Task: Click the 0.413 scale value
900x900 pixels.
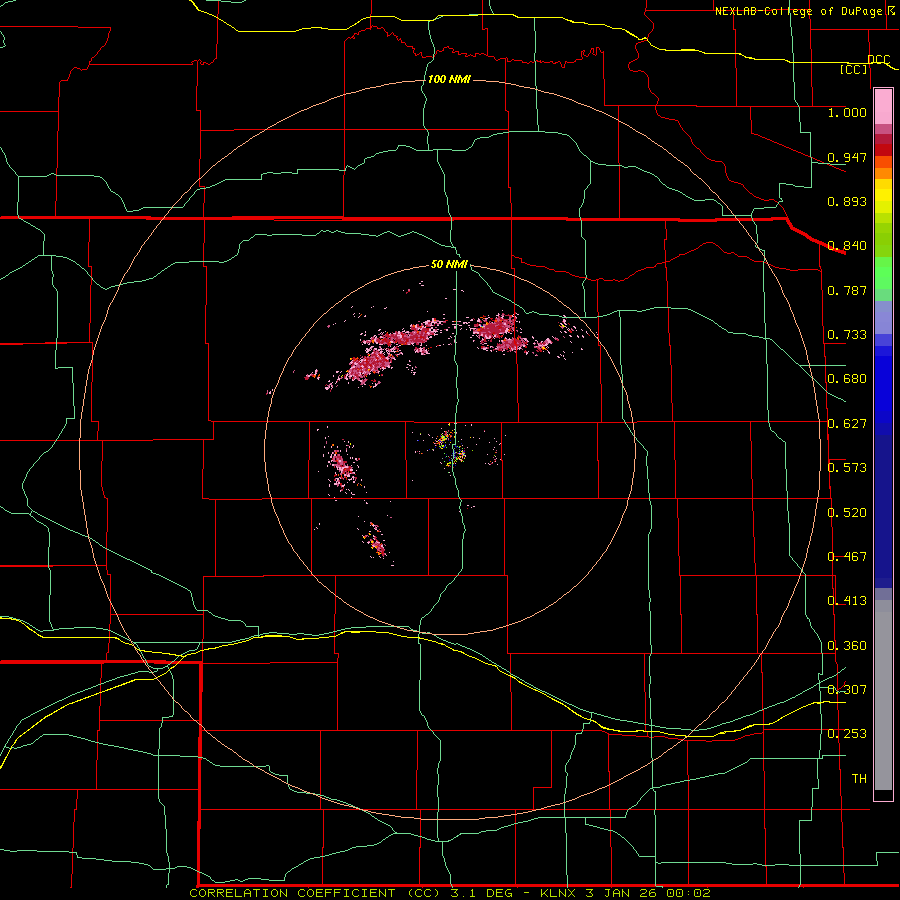Action: (847, 601)
